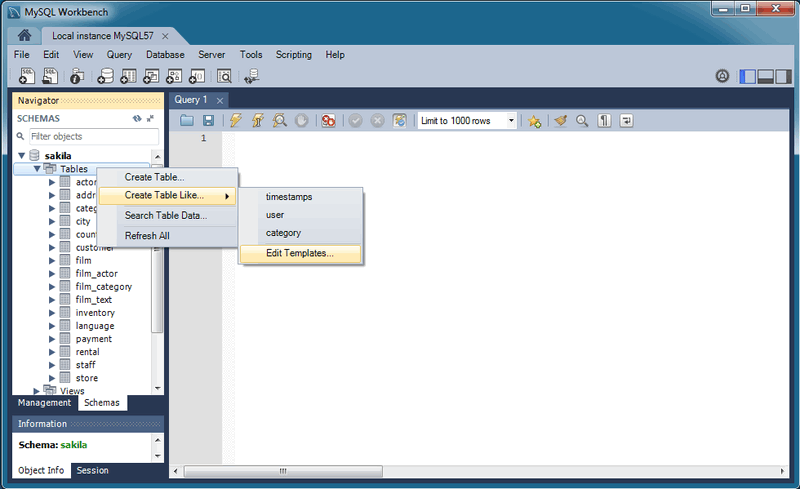Open script file in query editor
Screen dimensions: 800x489
click(x=187, y=120)
